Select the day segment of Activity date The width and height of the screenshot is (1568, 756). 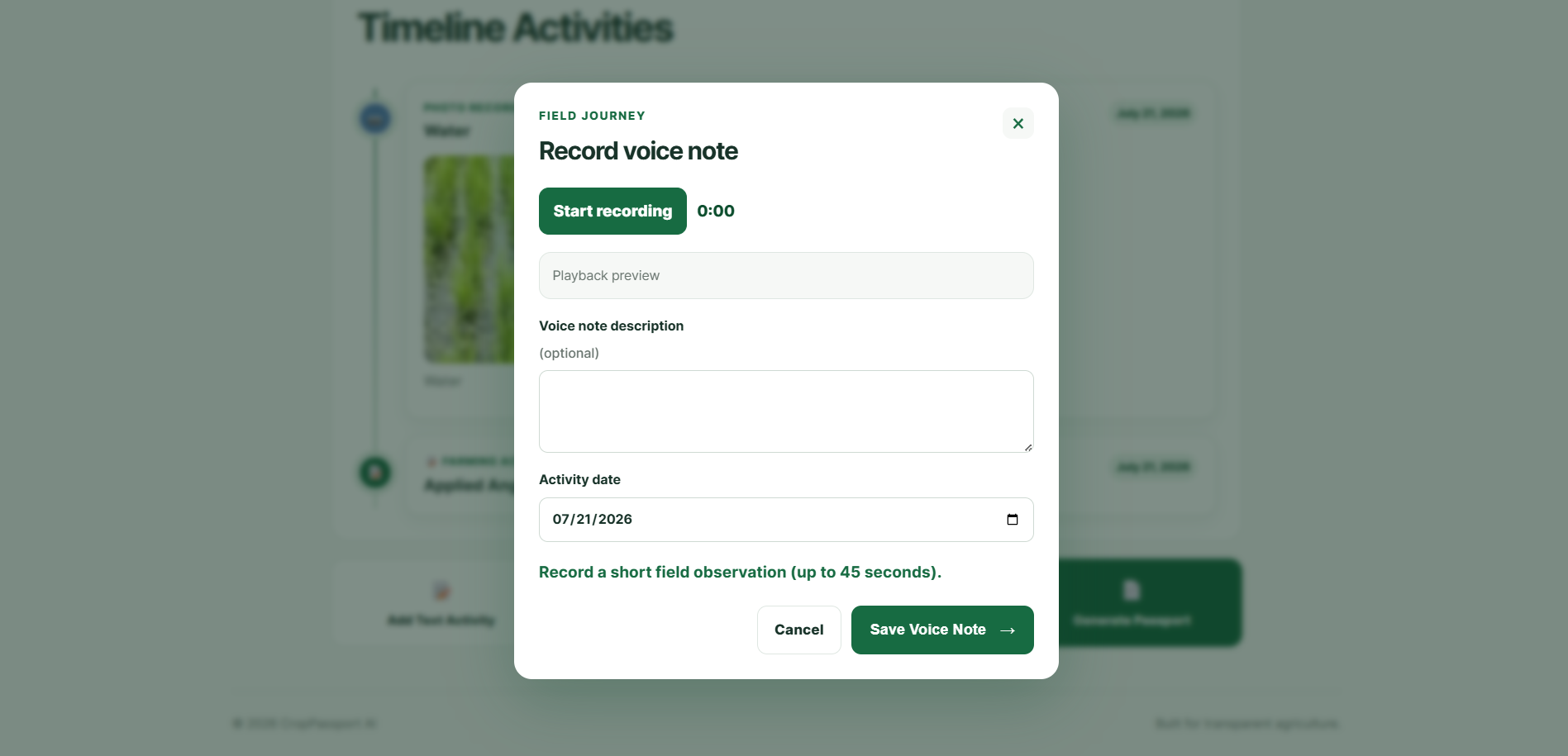click(584, 519)
